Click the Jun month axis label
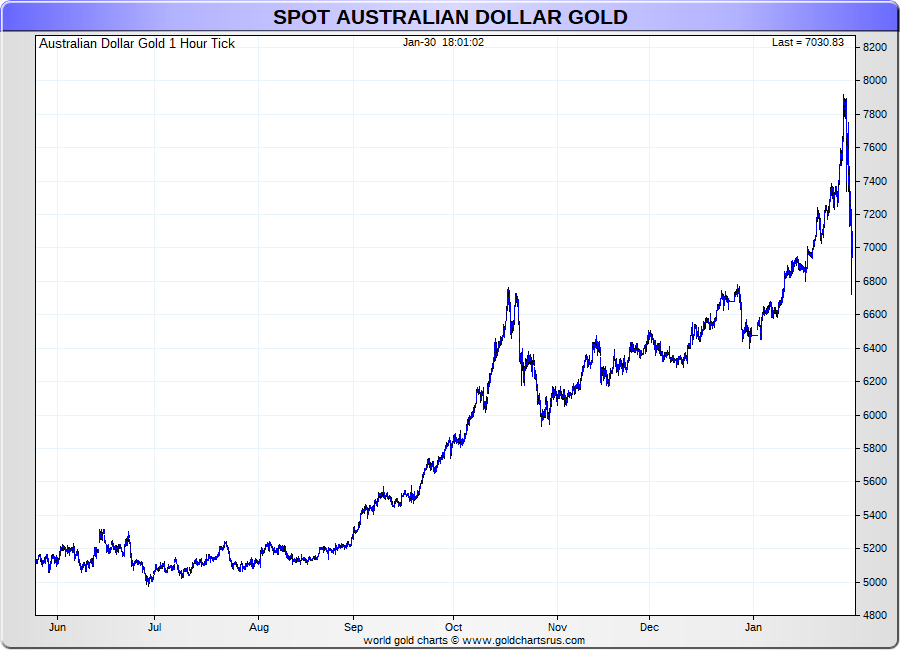This screenshot has height=650, width=900. click(57, 627)
